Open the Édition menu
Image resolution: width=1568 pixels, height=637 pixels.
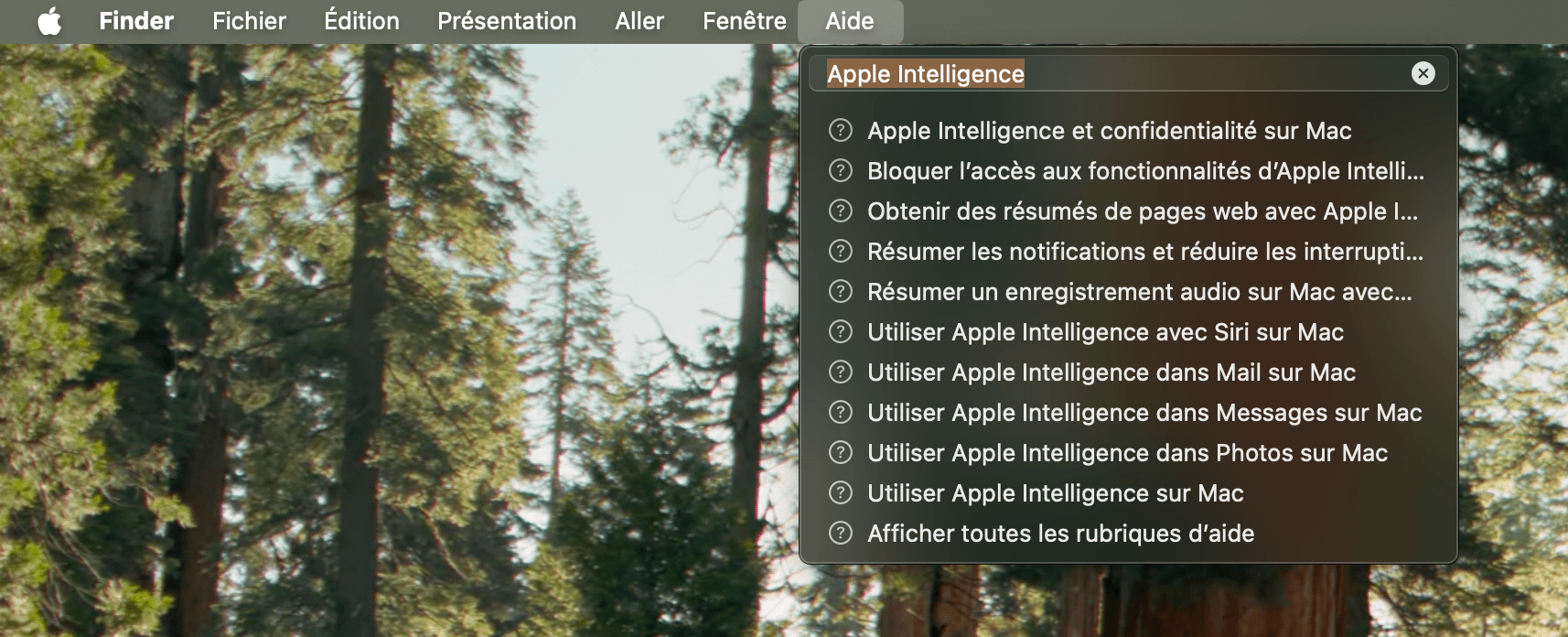(x=361, y=21)
